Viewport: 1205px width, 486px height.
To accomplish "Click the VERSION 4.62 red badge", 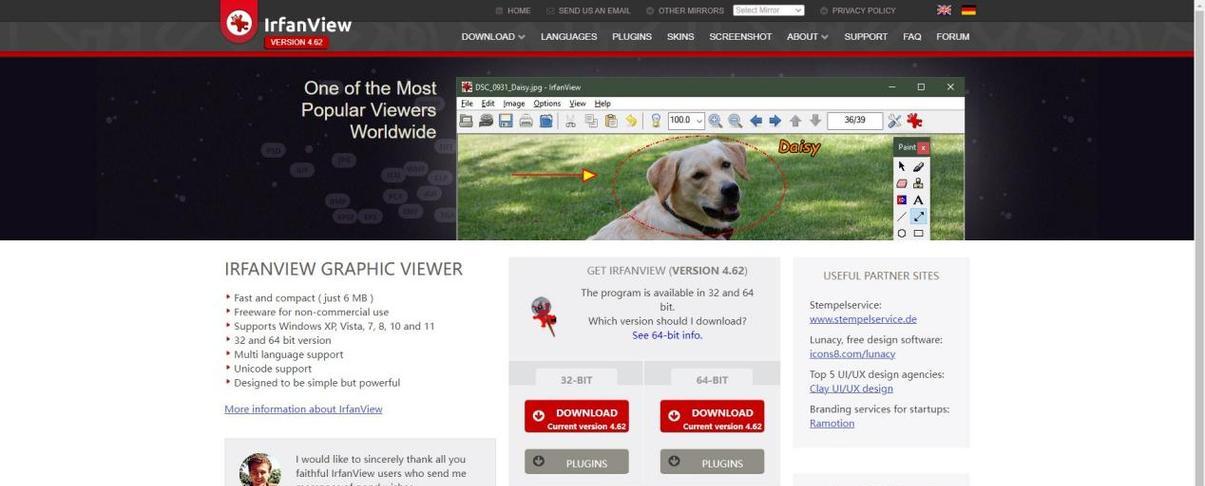I will click(296, 42).
